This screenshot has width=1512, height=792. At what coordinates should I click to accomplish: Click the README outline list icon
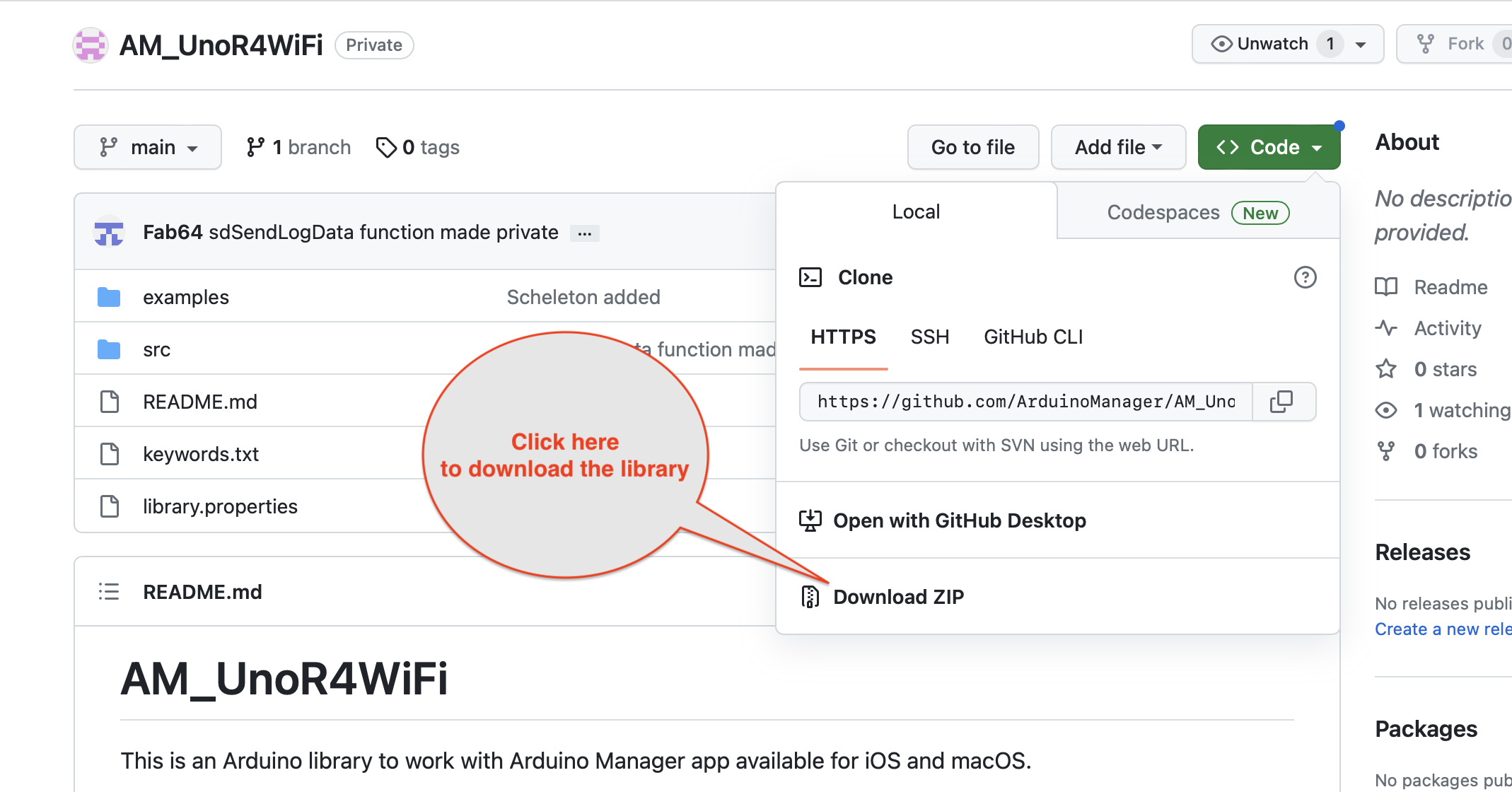click(109, 591)
